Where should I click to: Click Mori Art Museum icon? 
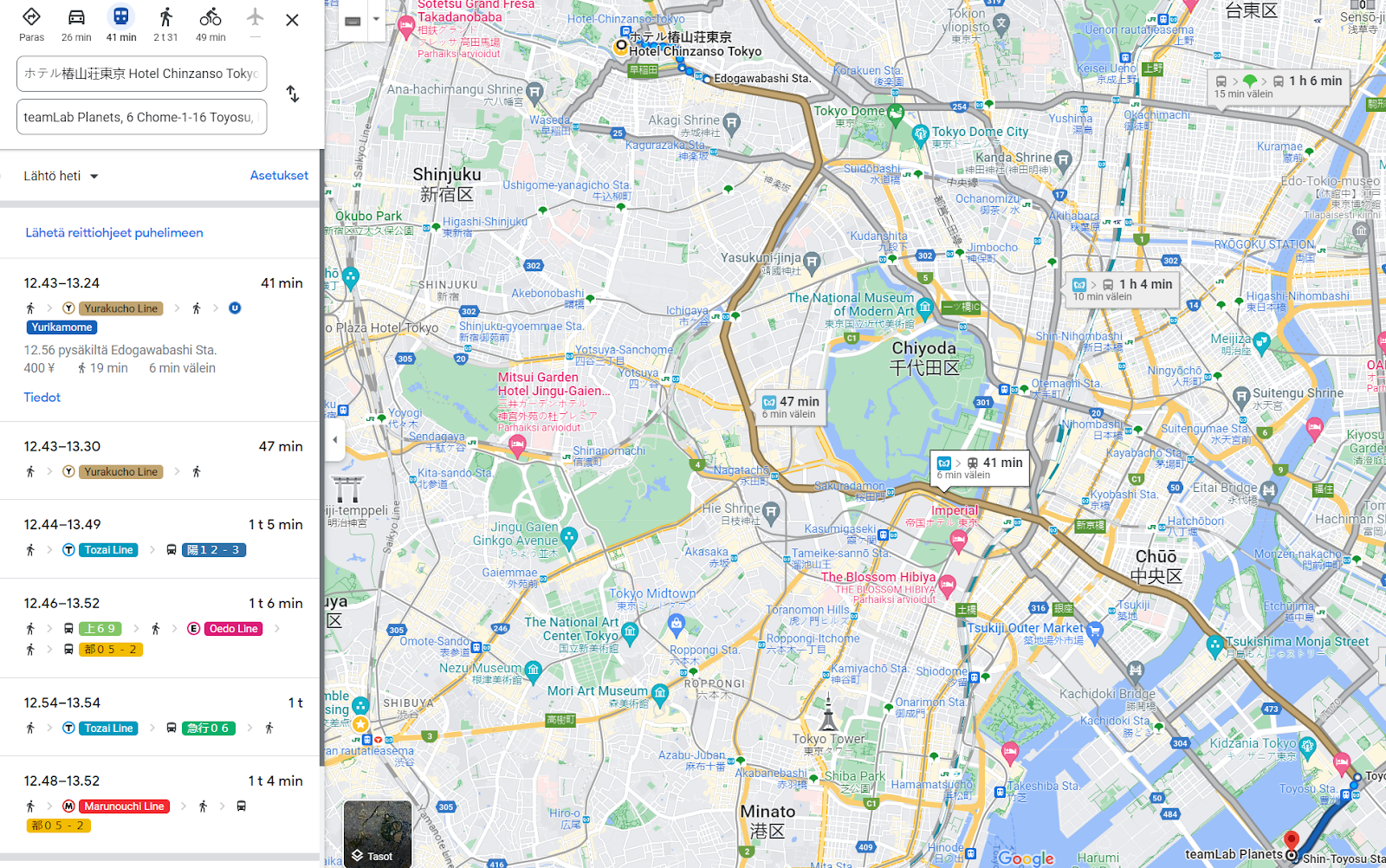[x=660, y=693]
